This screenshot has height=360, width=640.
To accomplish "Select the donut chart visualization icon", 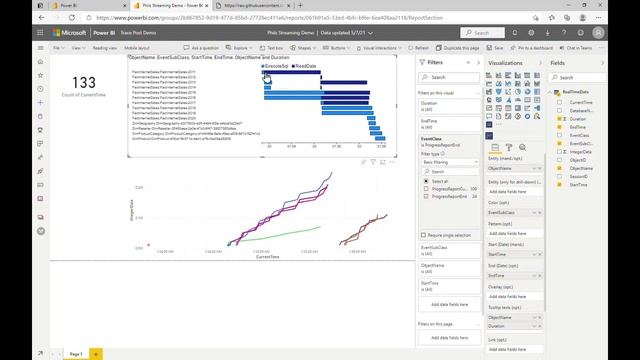I will point(527,92).
